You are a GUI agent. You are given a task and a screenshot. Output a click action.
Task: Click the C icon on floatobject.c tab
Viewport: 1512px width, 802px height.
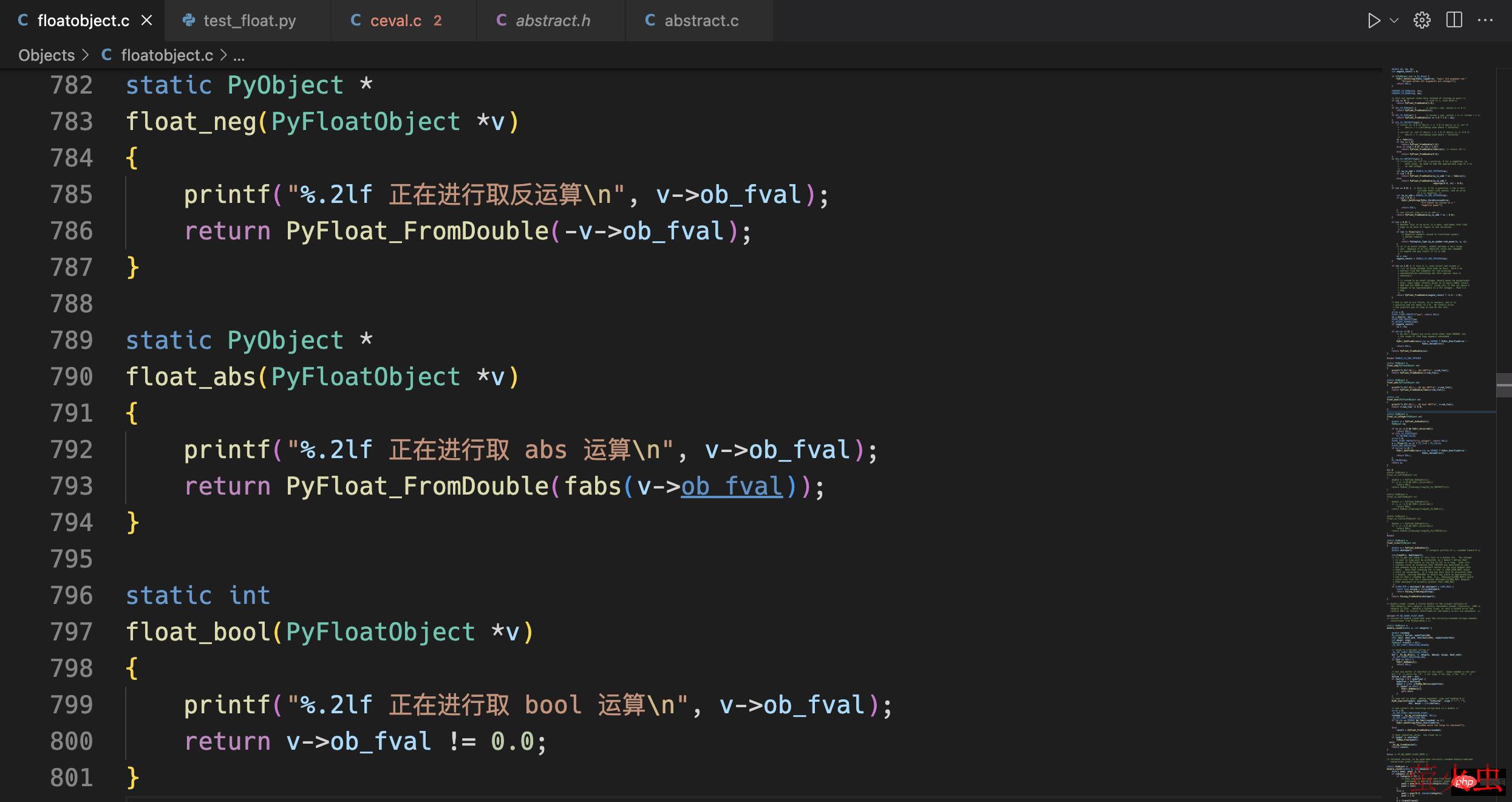(22, 20)
